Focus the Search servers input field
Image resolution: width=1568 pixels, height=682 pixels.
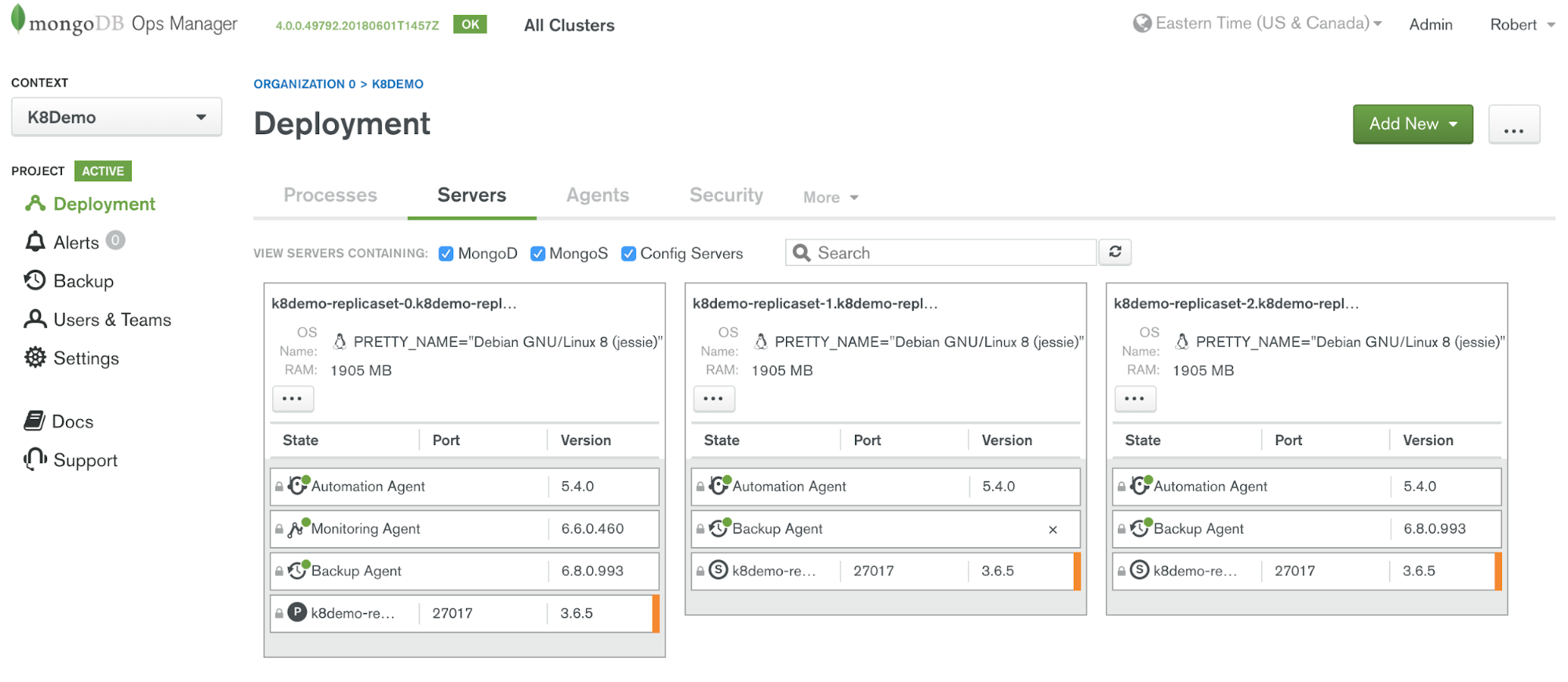click(940, 253)
